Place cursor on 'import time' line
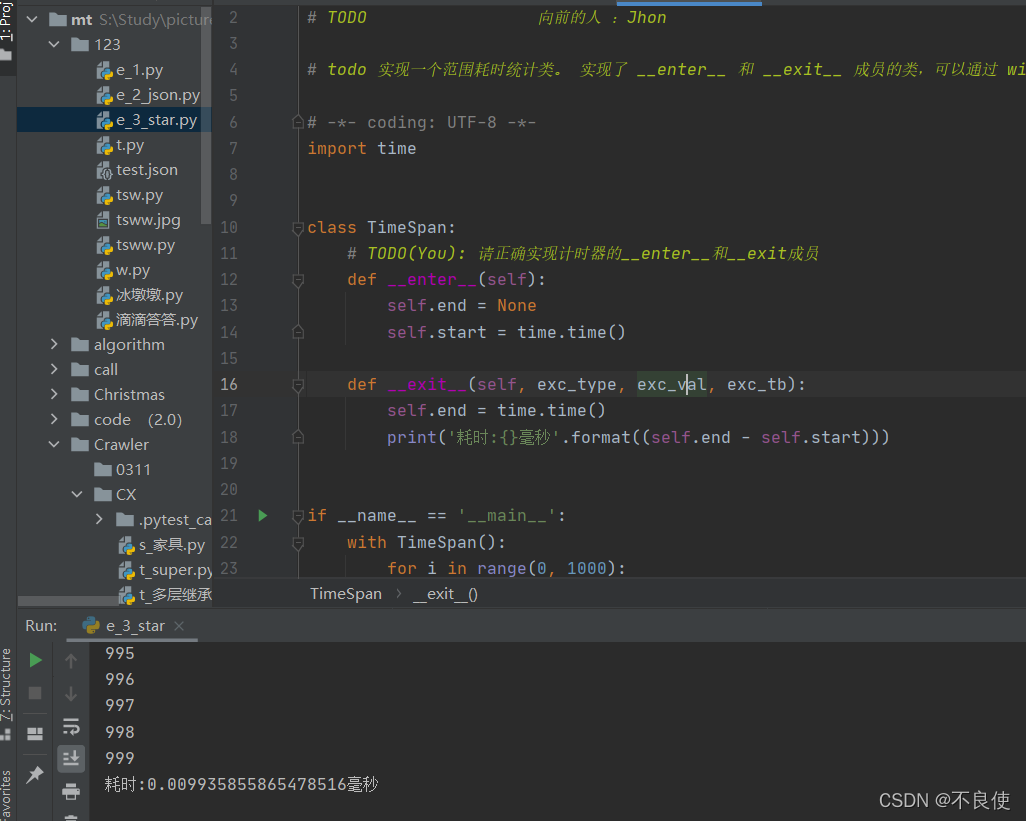 click(362, 148)
